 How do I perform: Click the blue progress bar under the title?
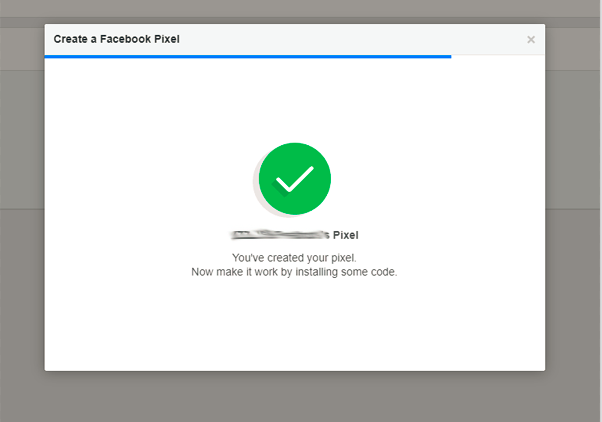pos(248,57)
